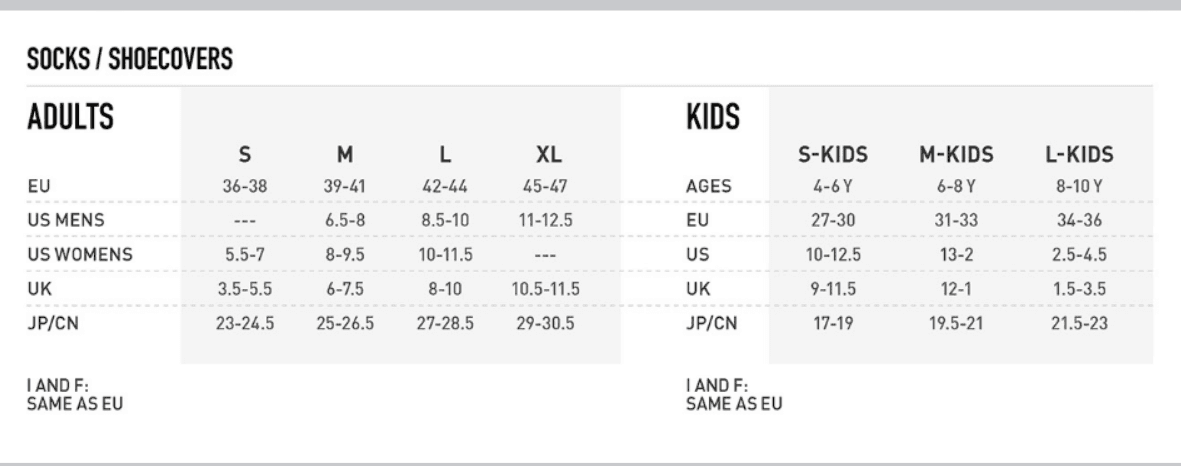Click the M-KIDS column header
Screen dimensions: 1181x466
pos(956,155)
